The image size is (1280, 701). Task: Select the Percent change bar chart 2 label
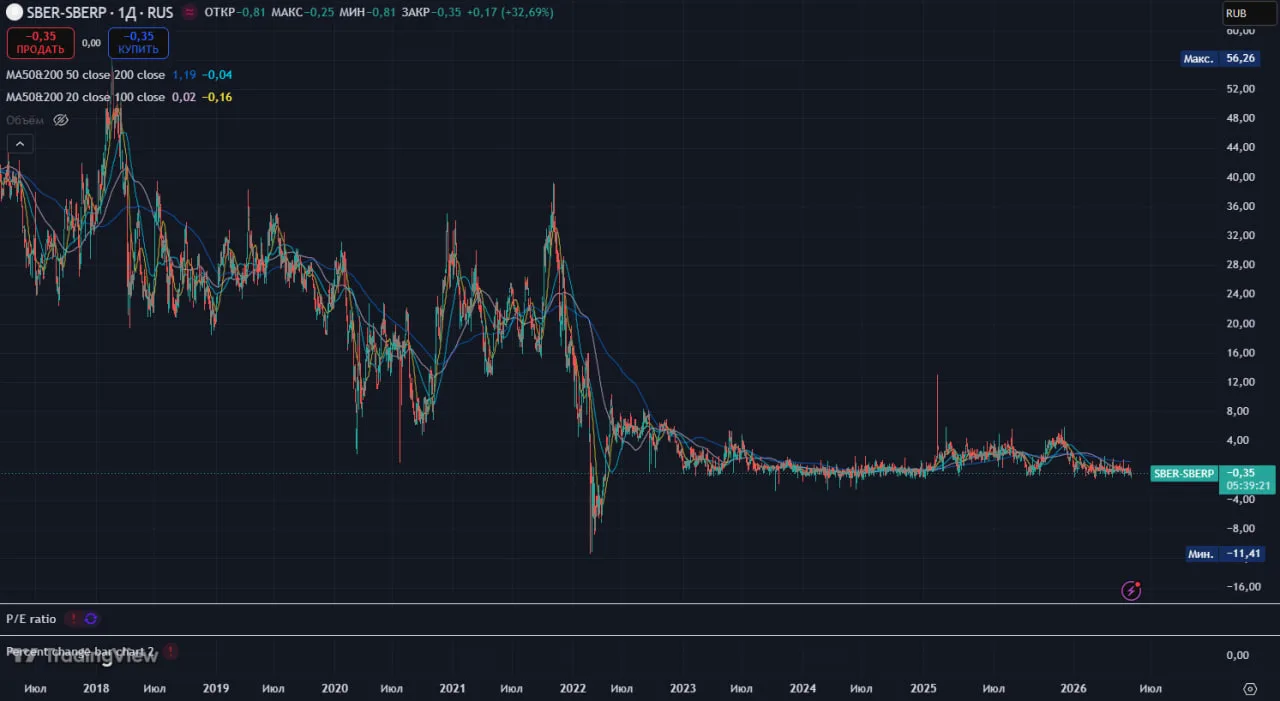click(x=80, y=652)
